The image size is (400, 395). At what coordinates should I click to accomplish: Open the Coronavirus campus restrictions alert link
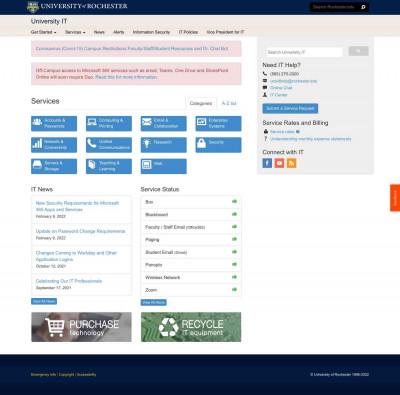click(x=132, y=49)
